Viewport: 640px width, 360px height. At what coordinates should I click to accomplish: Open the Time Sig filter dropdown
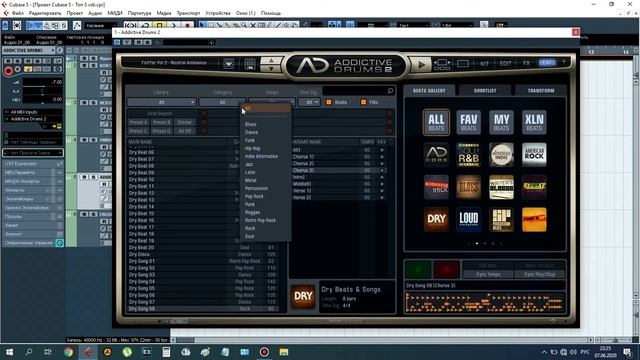pyautogui.click(x=309, y=102)
